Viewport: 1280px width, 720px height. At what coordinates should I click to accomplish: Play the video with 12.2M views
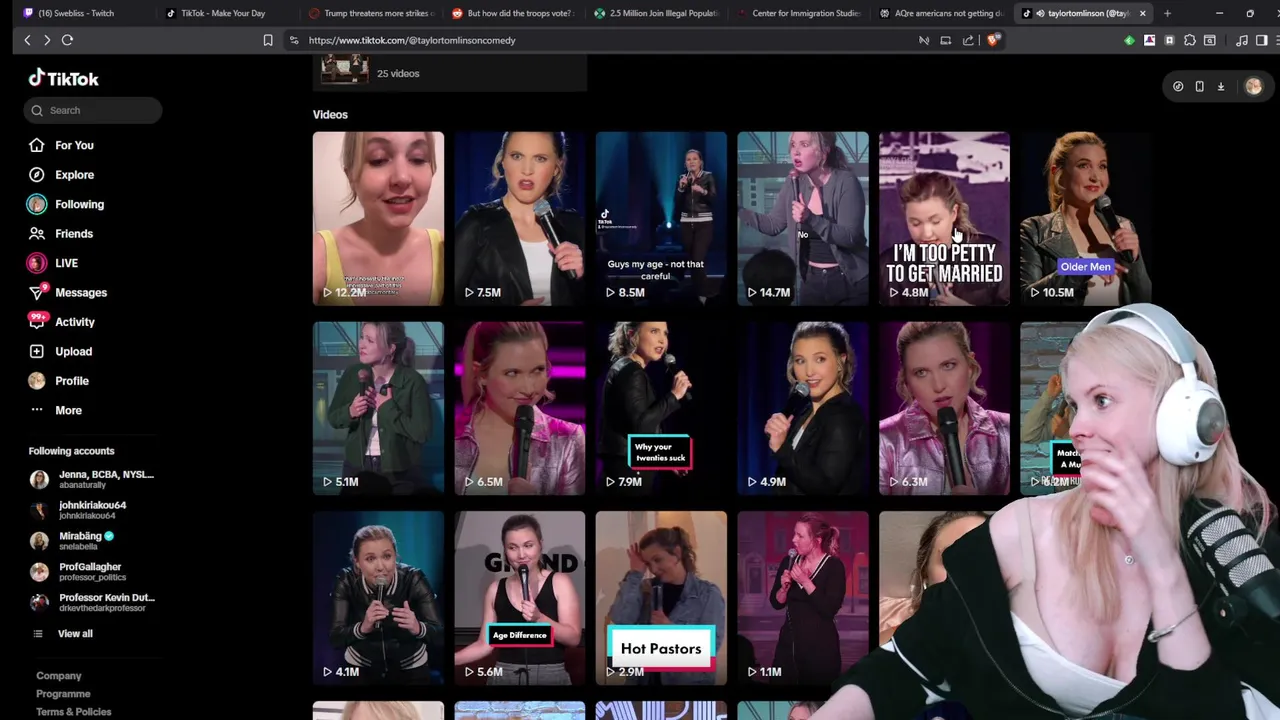(x=378, y=218)
